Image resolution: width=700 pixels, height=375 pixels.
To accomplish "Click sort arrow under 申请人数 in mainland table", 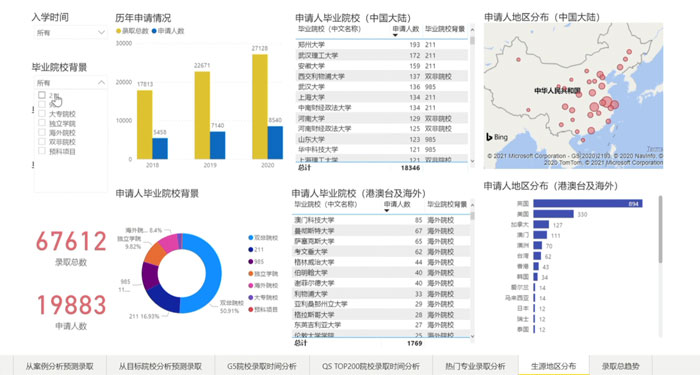I will [x=395, y=35].
